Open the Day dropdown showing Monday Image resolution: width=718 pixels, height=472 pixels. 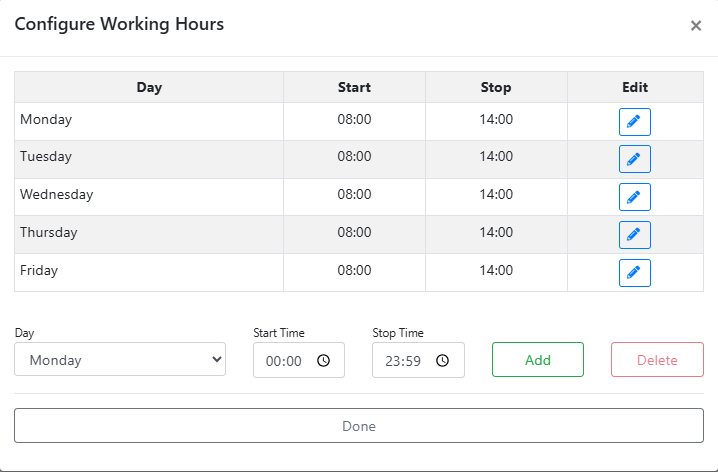pos(120,359)
